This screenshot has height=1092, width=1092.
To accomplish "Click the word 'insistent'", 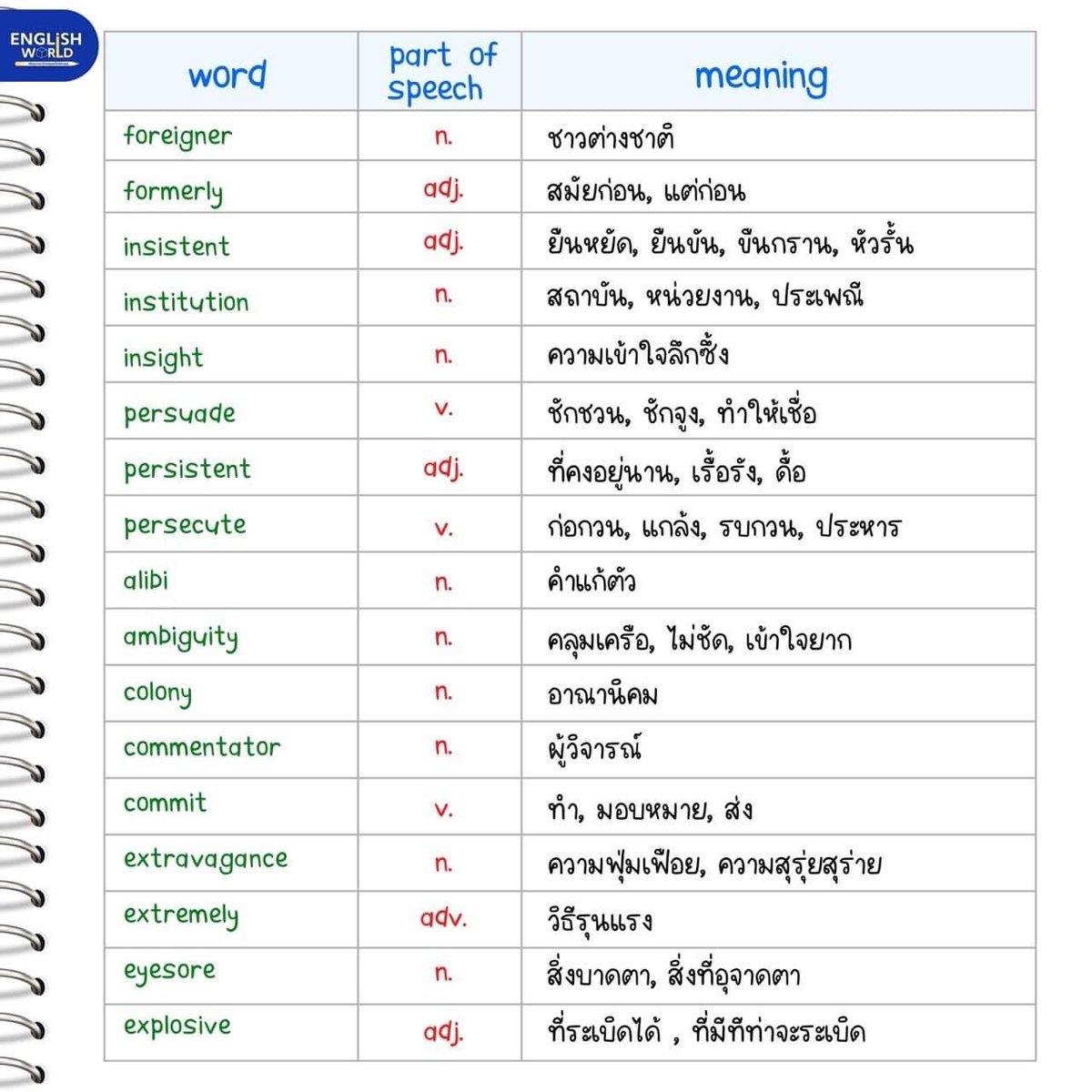I will click(x=177, y=246).
